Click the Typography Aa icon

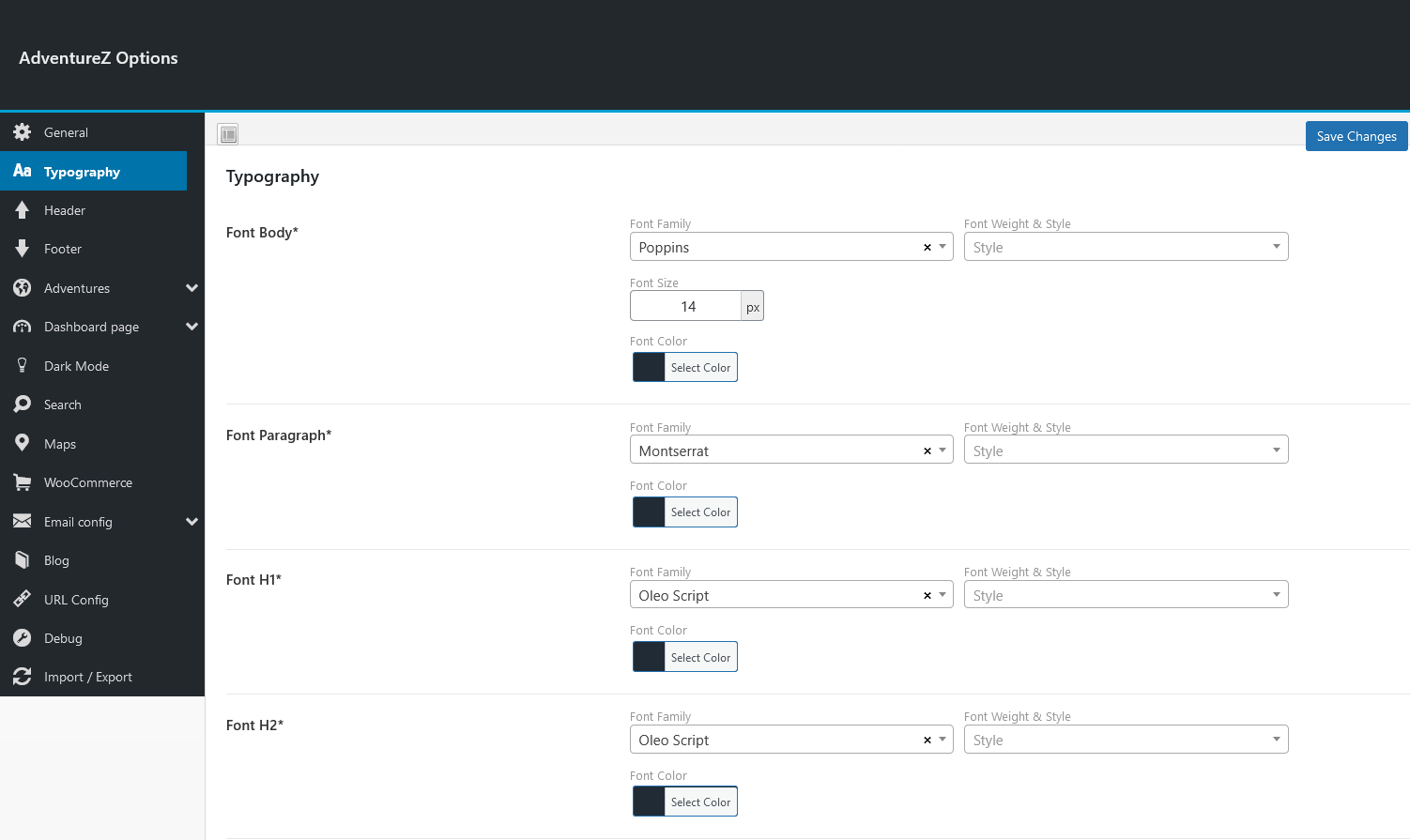(x=23, y=171)
